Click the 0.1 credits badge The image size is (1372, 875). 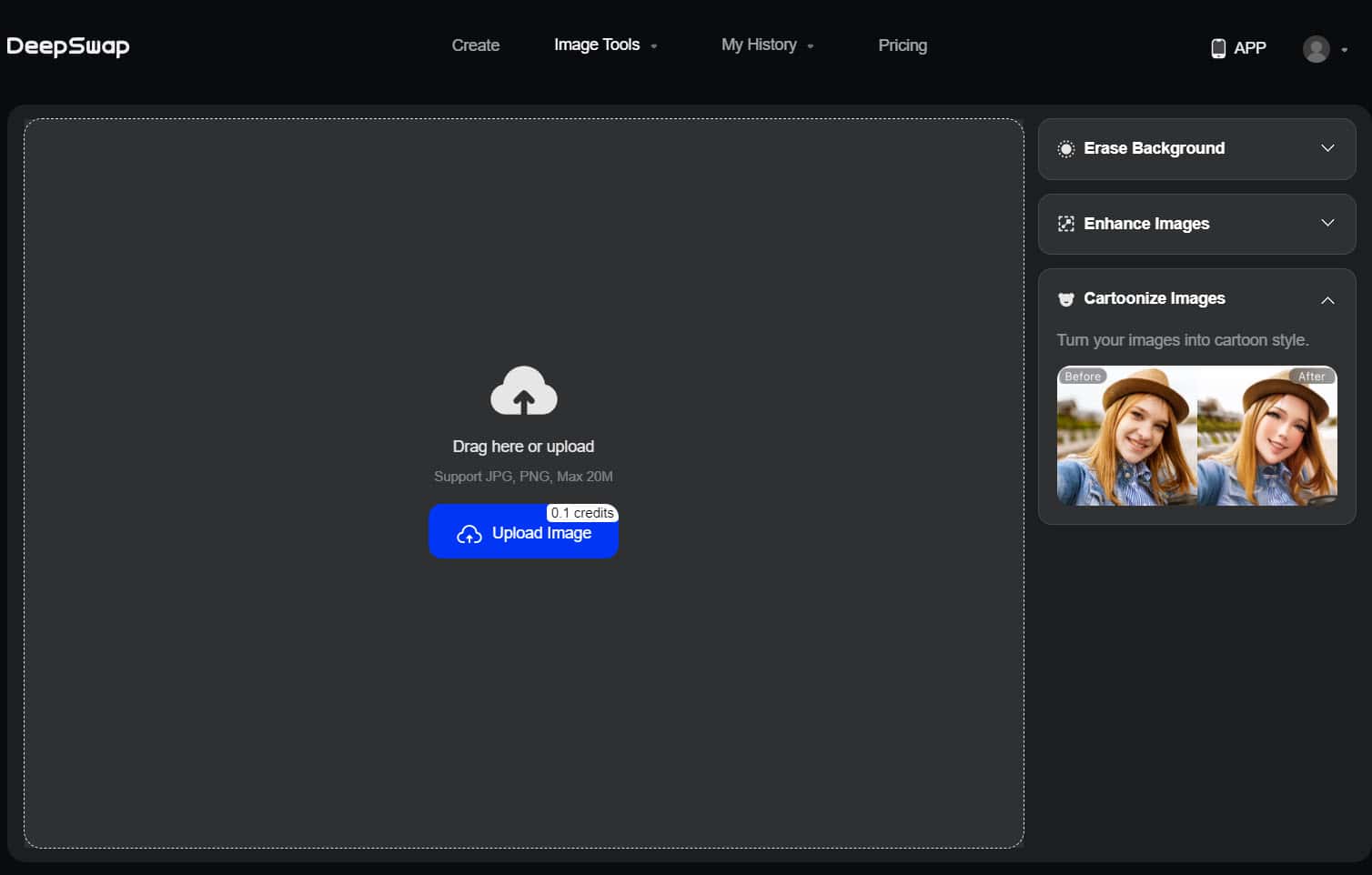click(582, 512)
